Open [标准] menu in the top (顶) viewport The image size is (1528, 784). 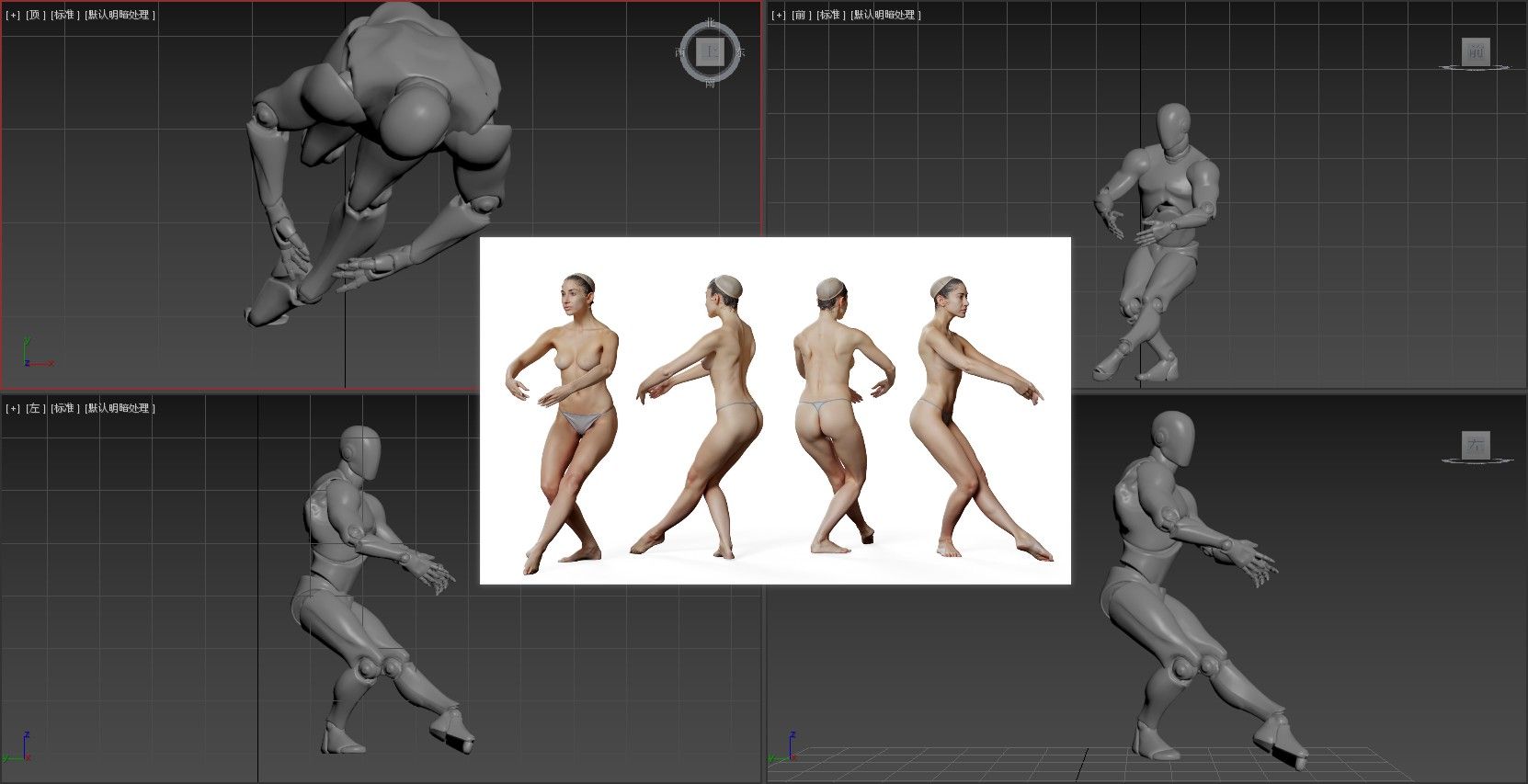[x=63, y=15]
